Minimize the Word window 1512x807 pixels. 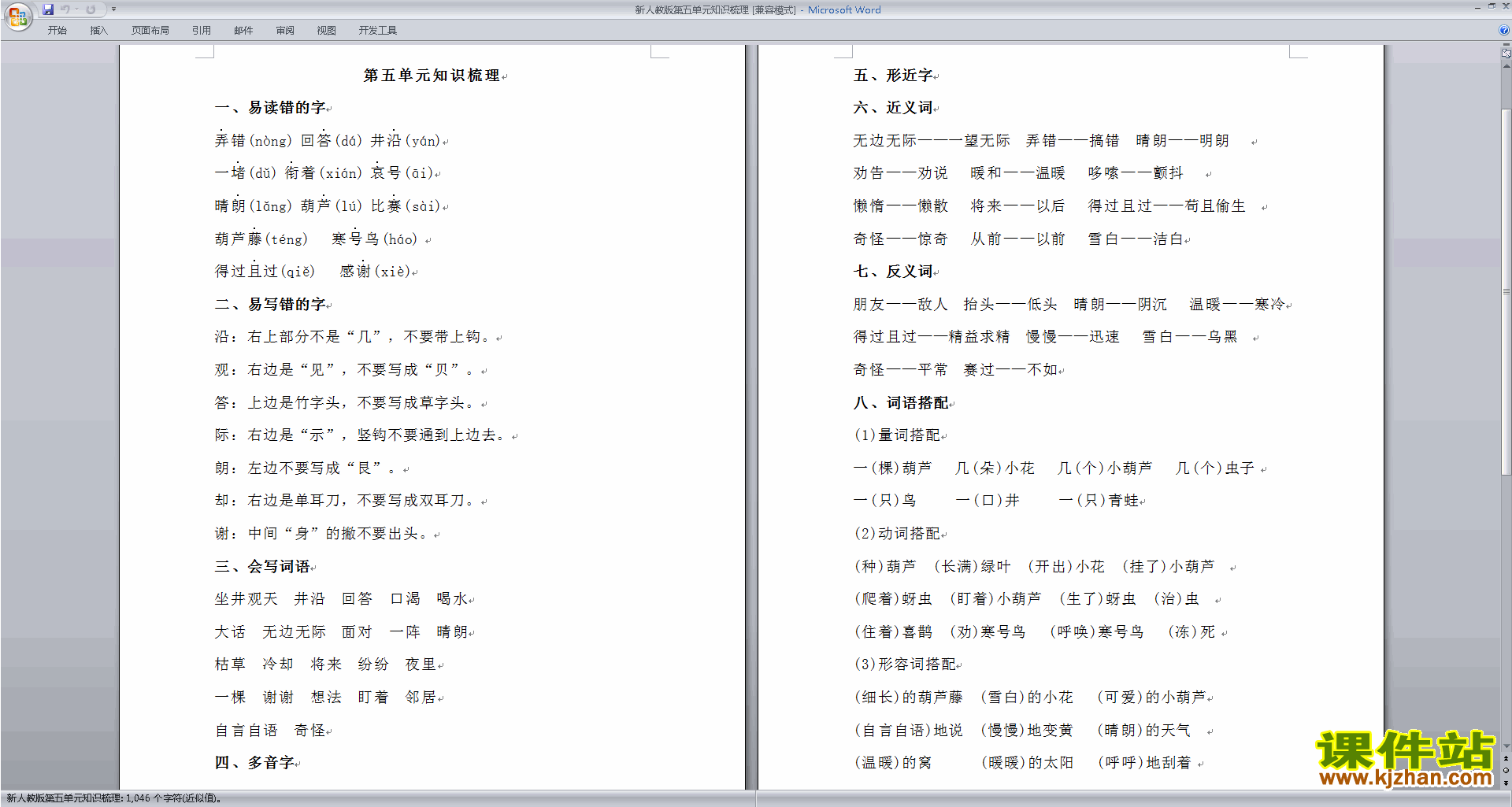(1477, 7)
